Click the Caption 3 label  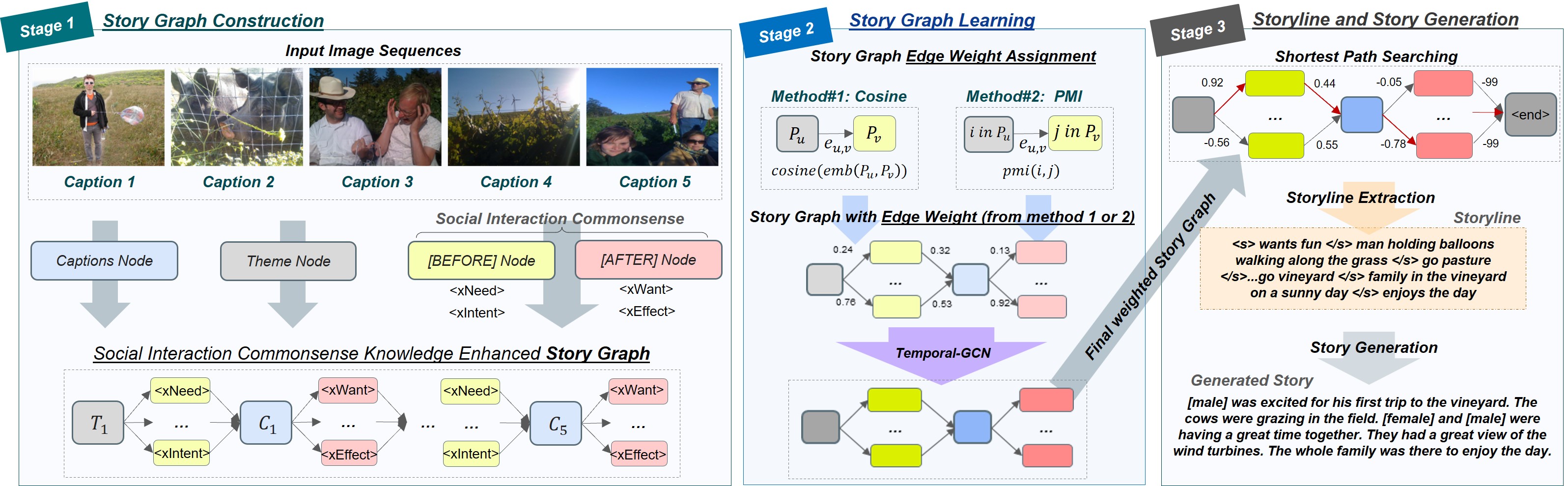(x=377, y=181)
